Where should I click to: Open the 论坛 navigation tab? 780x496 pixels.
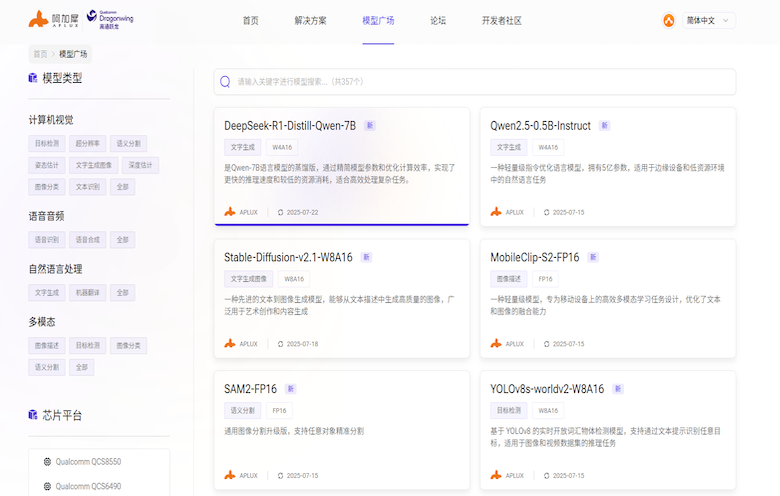click(x=438, y=20)
